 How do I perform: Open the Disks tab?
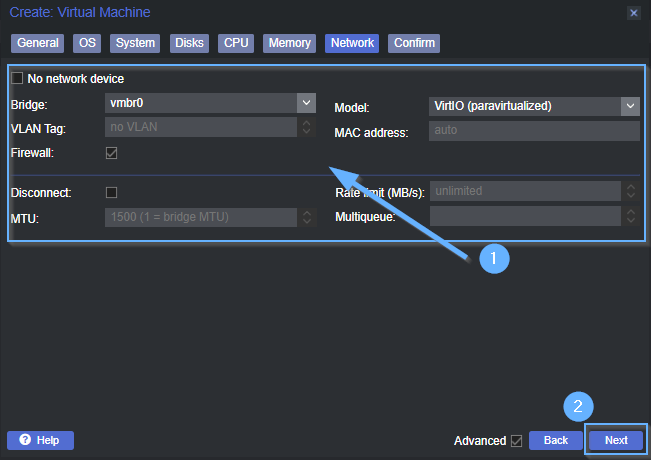click(x=188, y=43)
